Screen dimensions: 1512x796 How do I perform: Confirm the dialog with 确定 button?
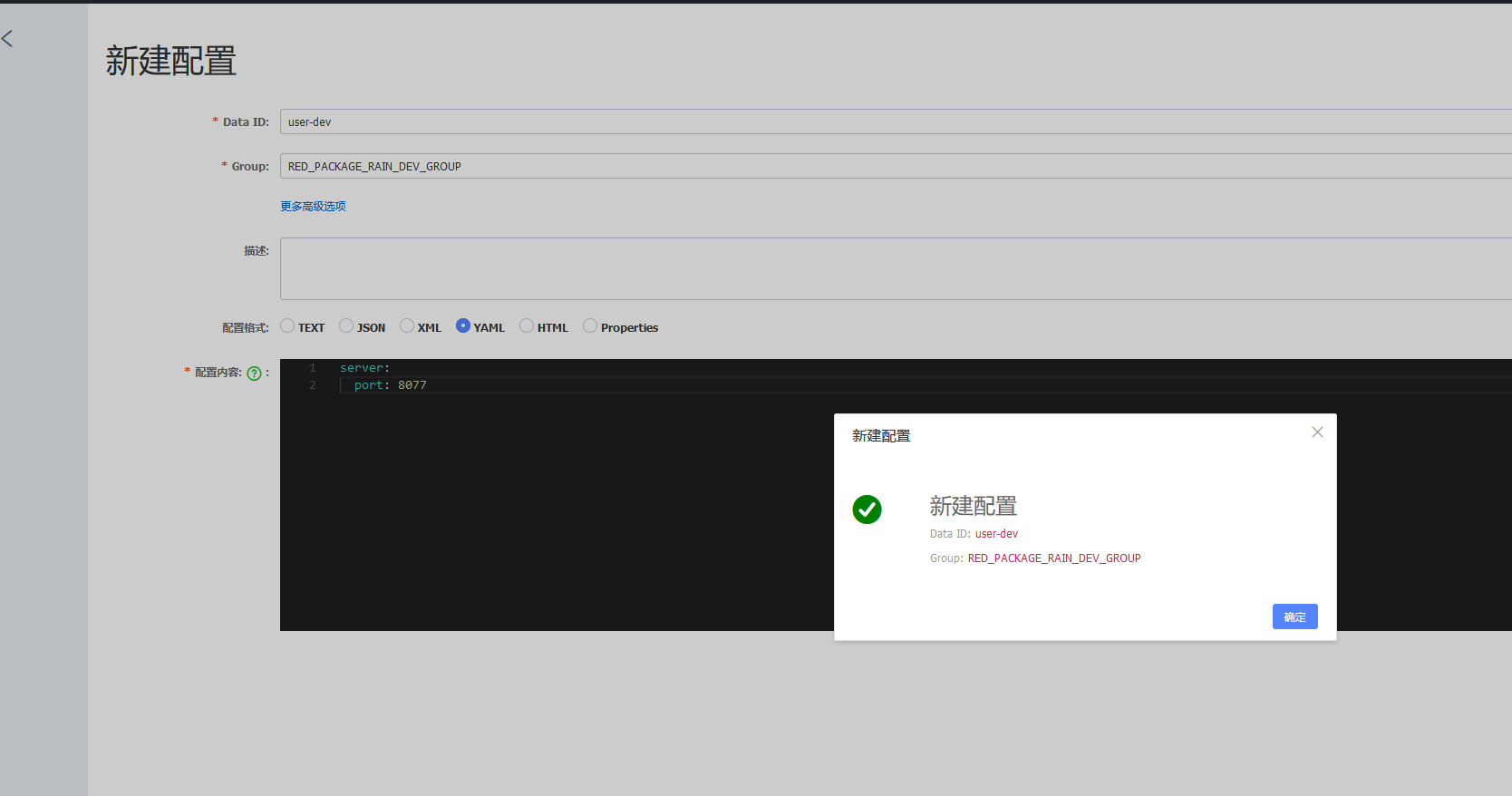[x=1294, y=616]
